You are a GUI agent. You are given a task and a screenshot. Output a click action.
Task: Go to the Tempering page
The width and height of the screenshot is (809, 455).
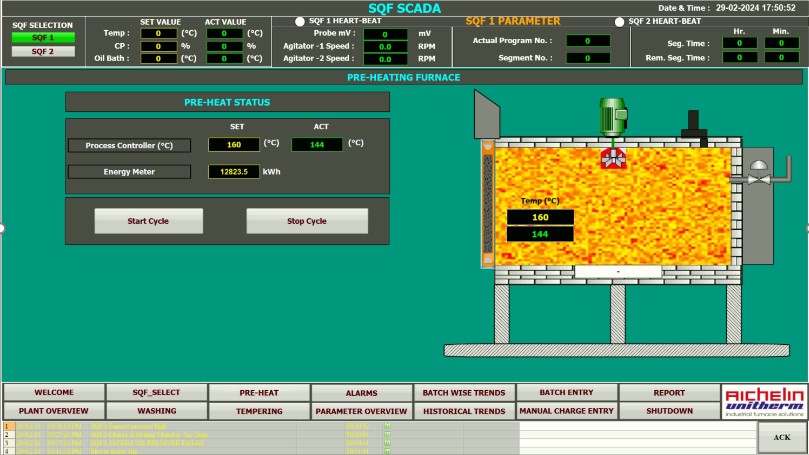(x=259, y=411)
